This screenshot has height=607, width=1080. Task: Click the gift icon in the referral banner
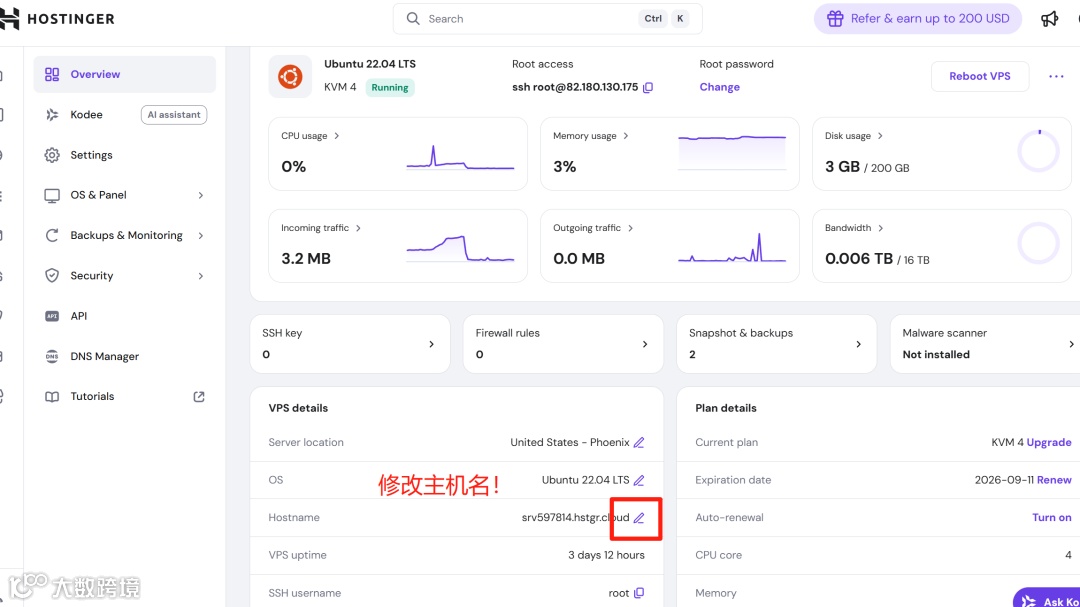point(835,19)
